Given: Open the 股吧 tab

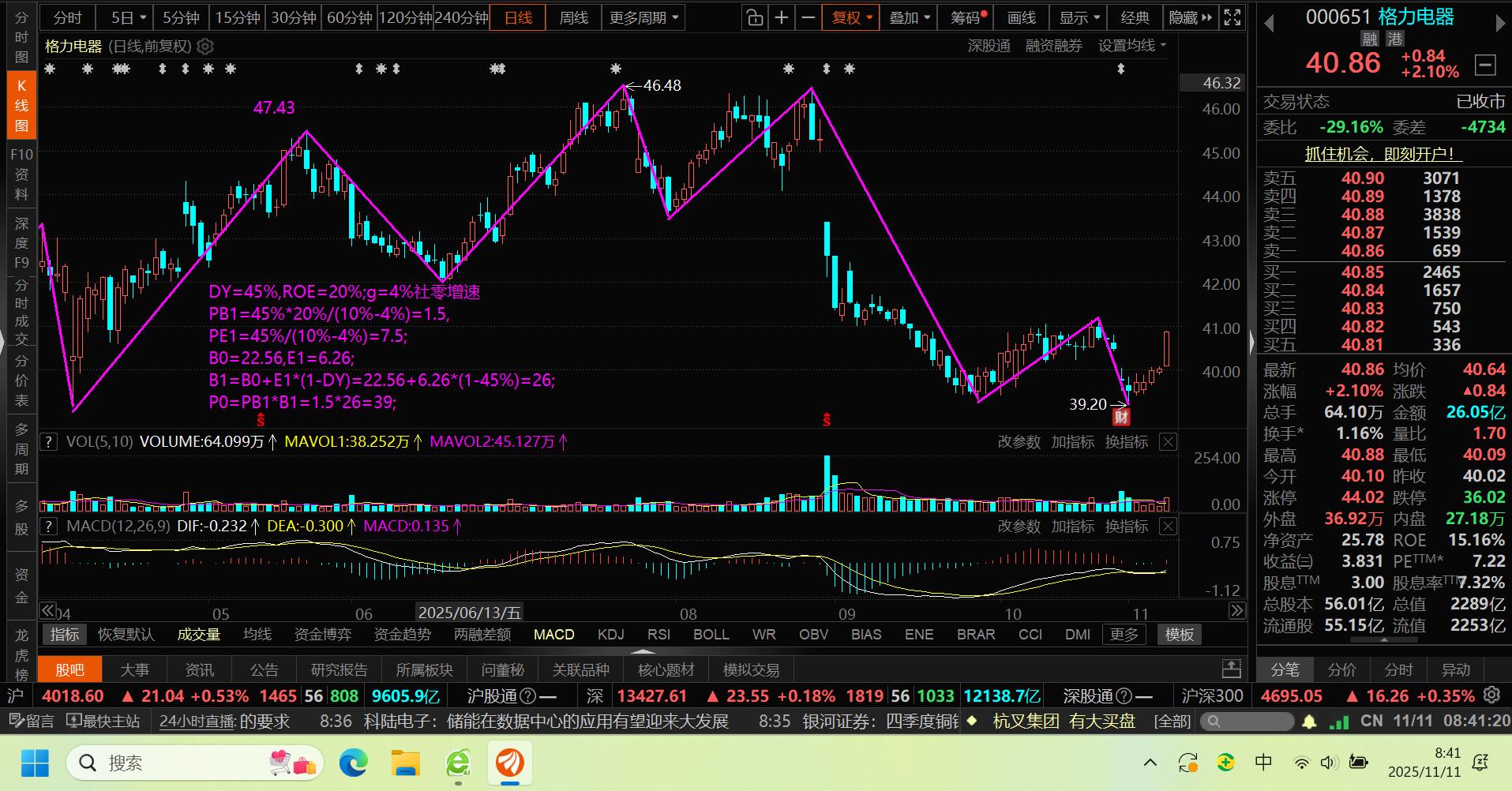Looking at the screenshot, I should tap(69, 669).
